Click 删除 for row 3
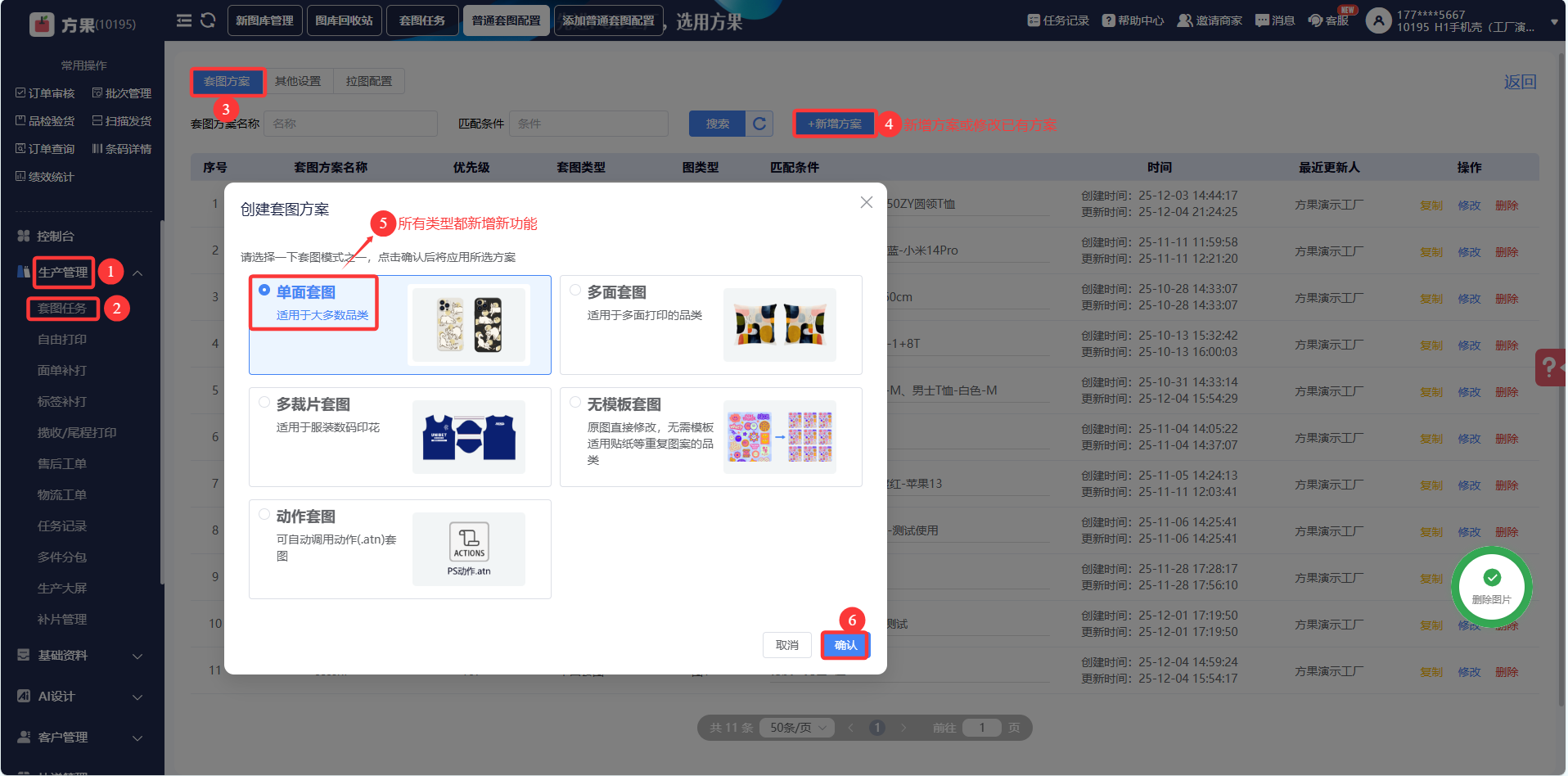This screenshot has width=1568, height=776. point(1507,299)
